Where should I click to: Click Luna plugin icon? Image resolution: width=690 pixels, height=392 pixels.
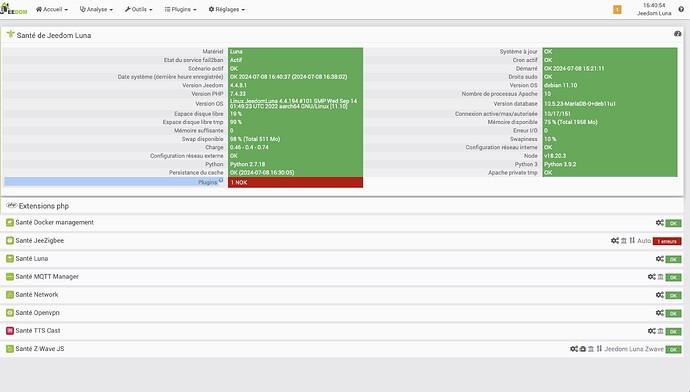click(10, 259)
